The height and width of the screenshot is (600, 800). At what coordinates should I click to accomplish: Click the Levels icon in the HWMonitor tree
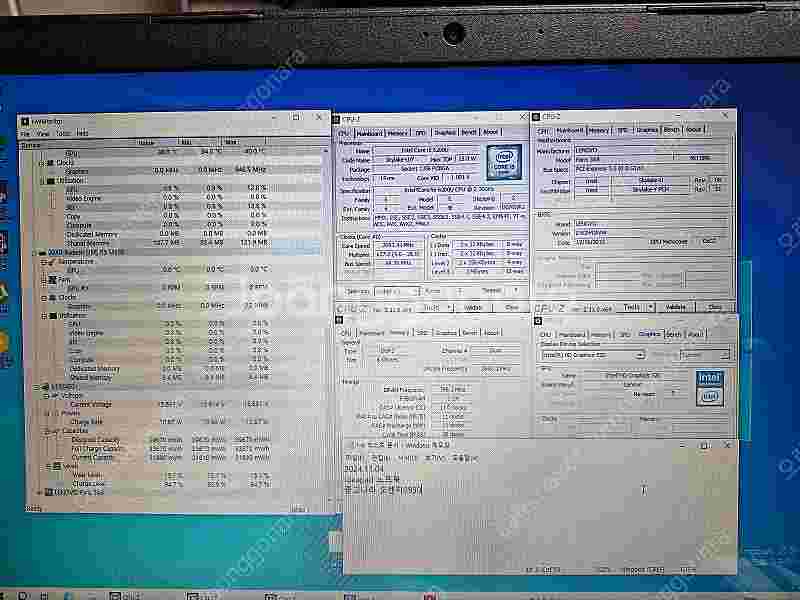tap(57, 466)
